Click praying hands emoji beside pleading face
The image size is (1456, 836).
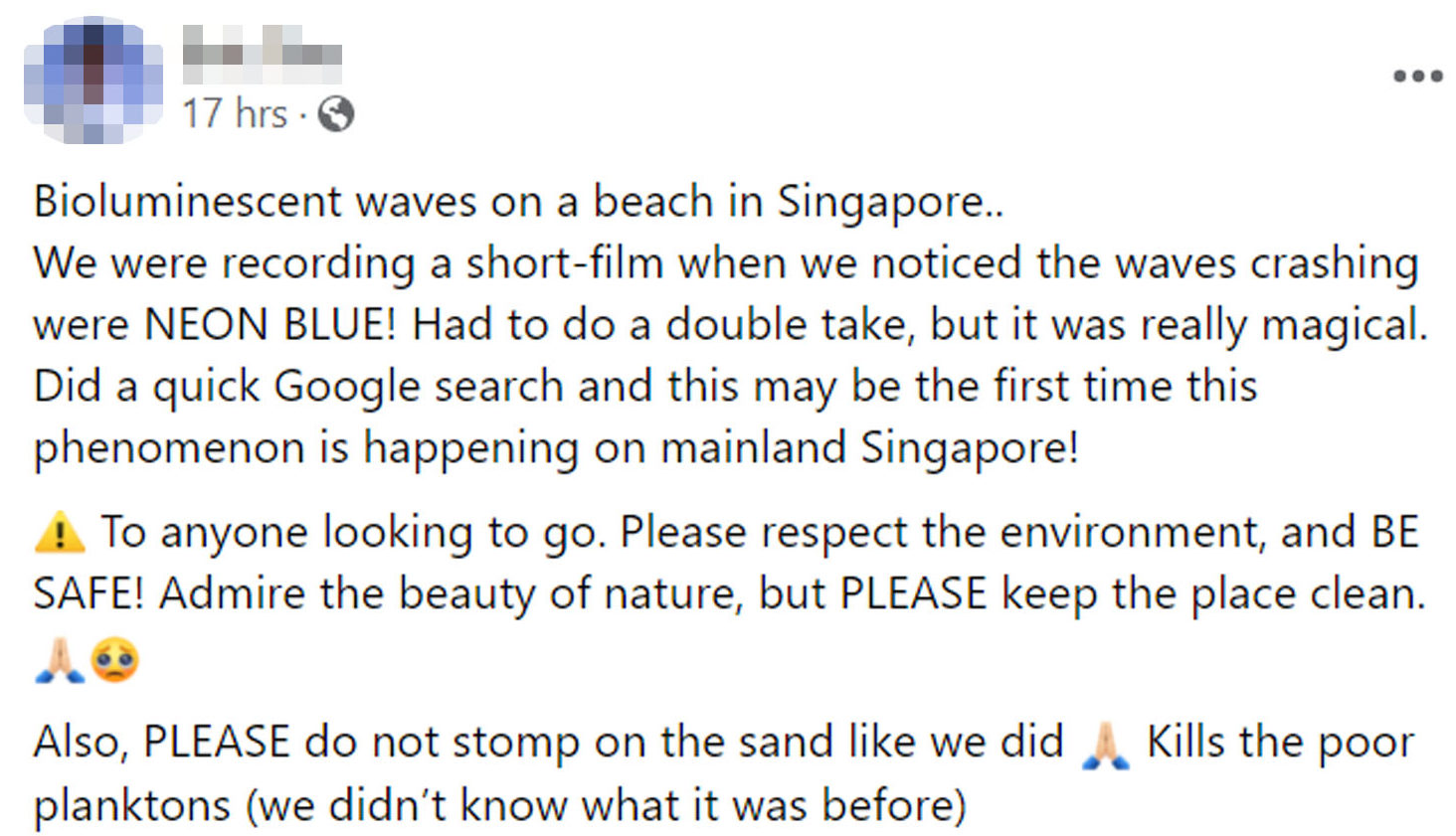[x=59, y=659]
